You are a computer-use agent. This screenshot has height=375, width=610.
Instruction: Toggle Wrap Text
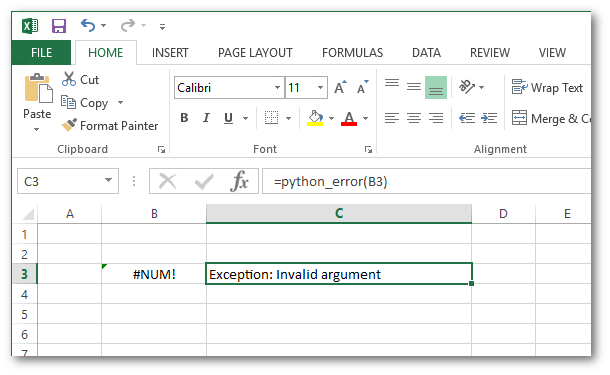pos(547,88)
